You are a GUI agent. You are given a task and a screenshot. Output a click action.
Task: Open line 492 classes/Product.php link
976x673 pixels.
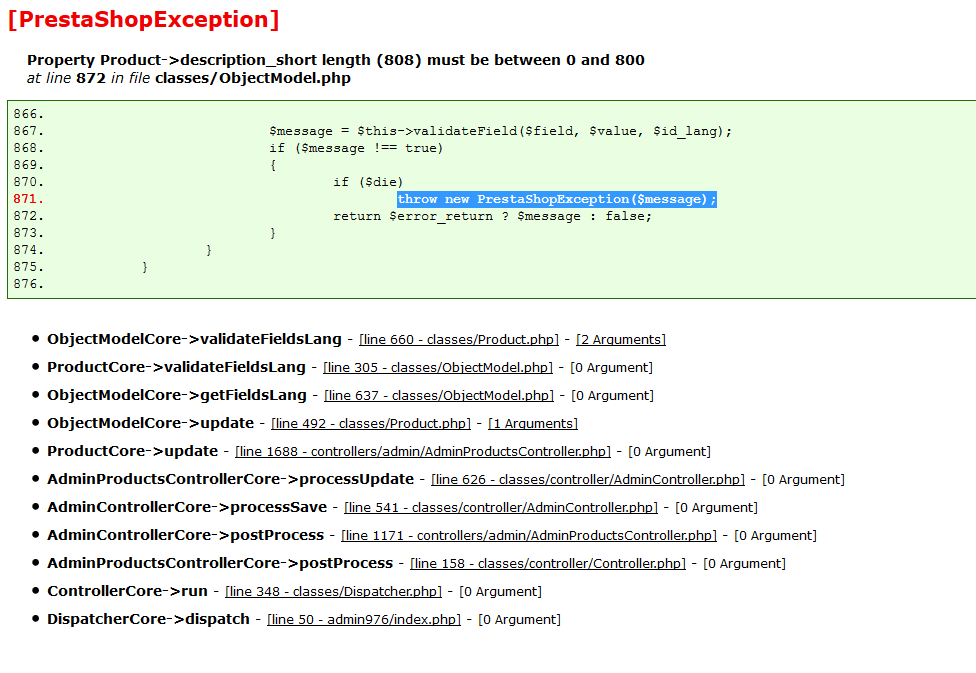point(371,424)
